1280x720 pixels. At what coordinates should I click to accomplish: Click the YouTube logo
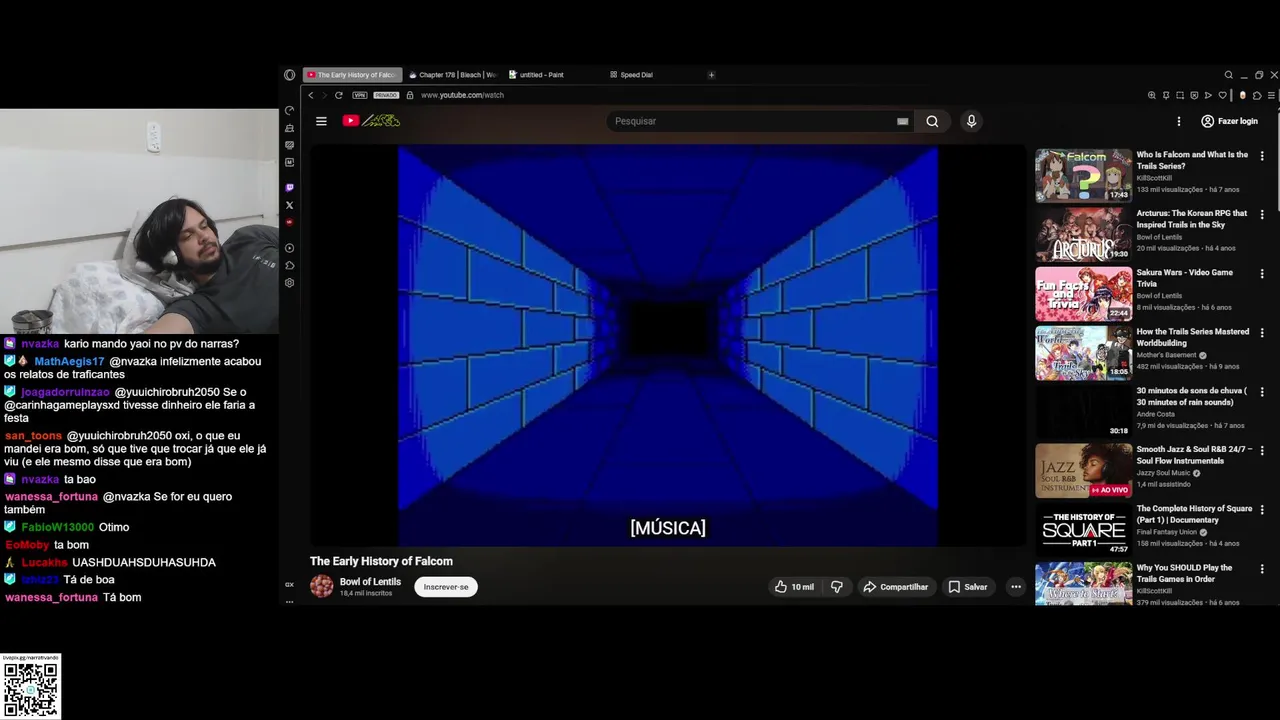click(371, 121)
